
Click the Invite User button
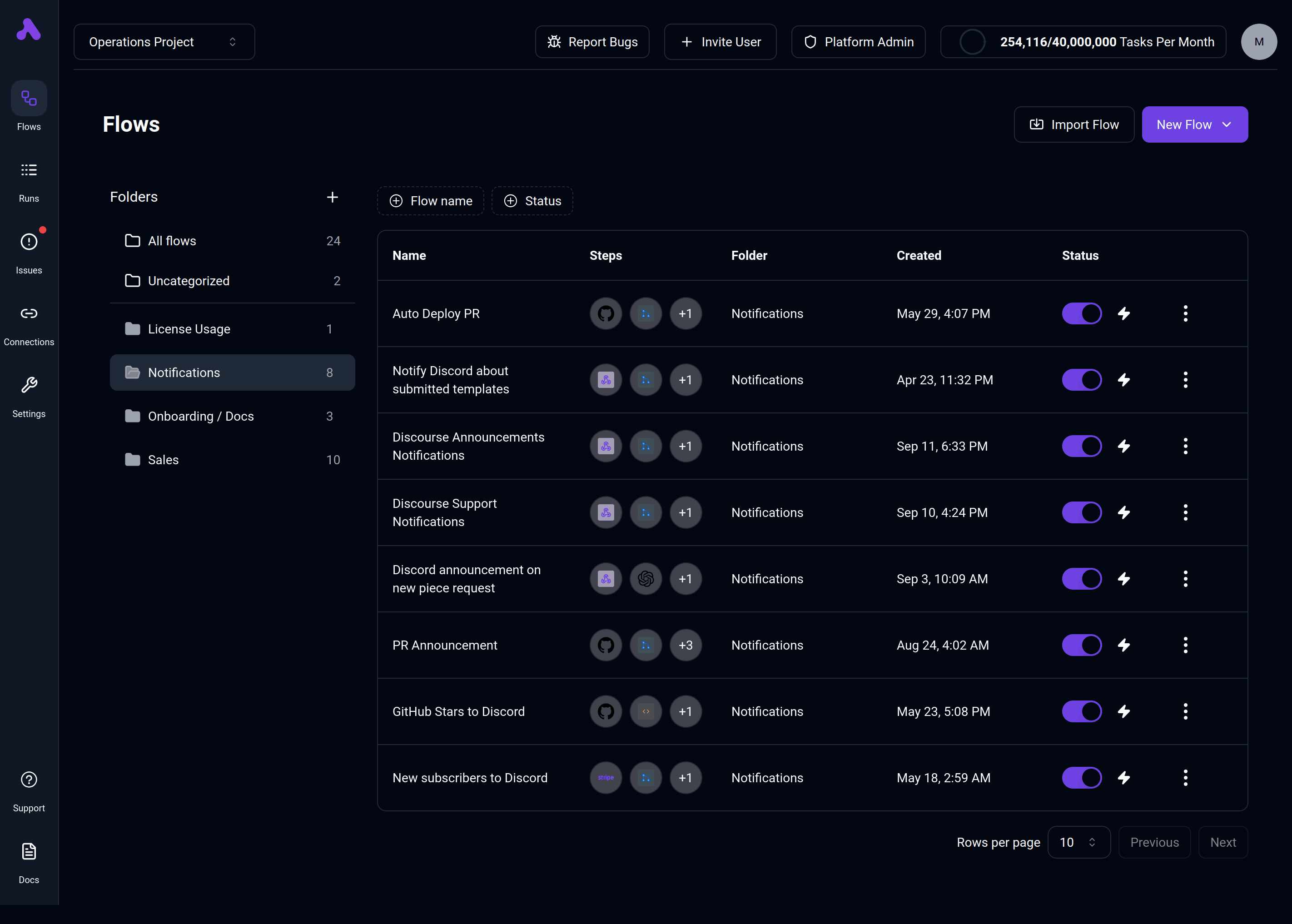coord(720,41)
